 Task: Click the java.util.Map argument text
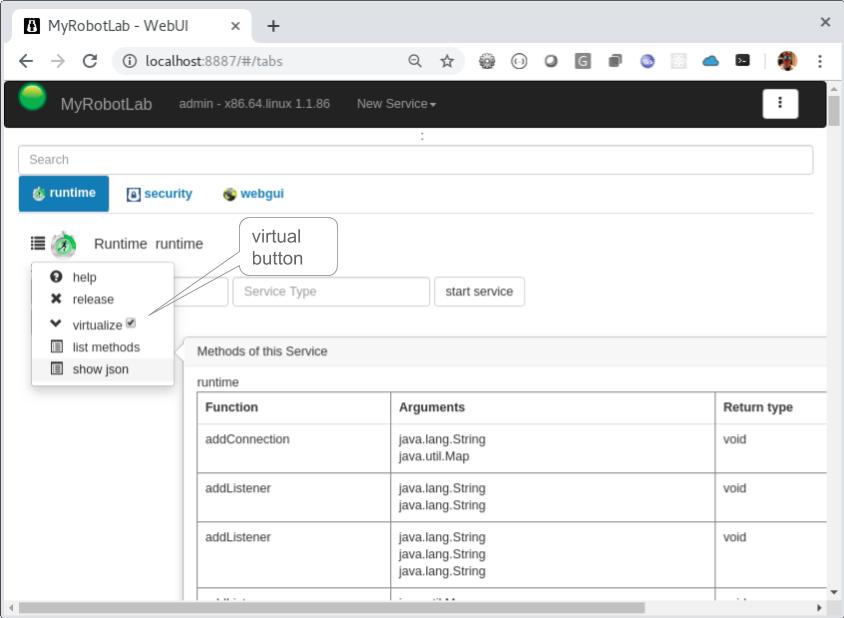(x=434, y=457)
